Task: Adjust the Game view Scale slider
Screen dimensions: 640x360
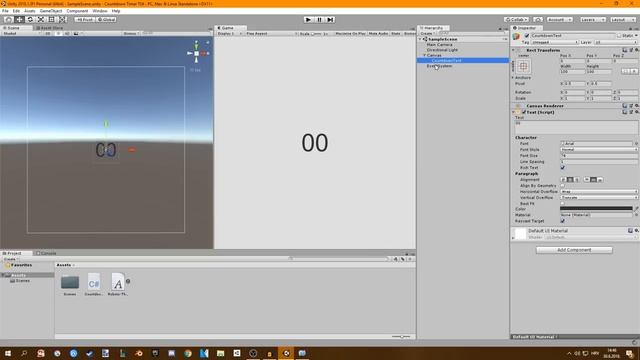Action: (316, 33)
